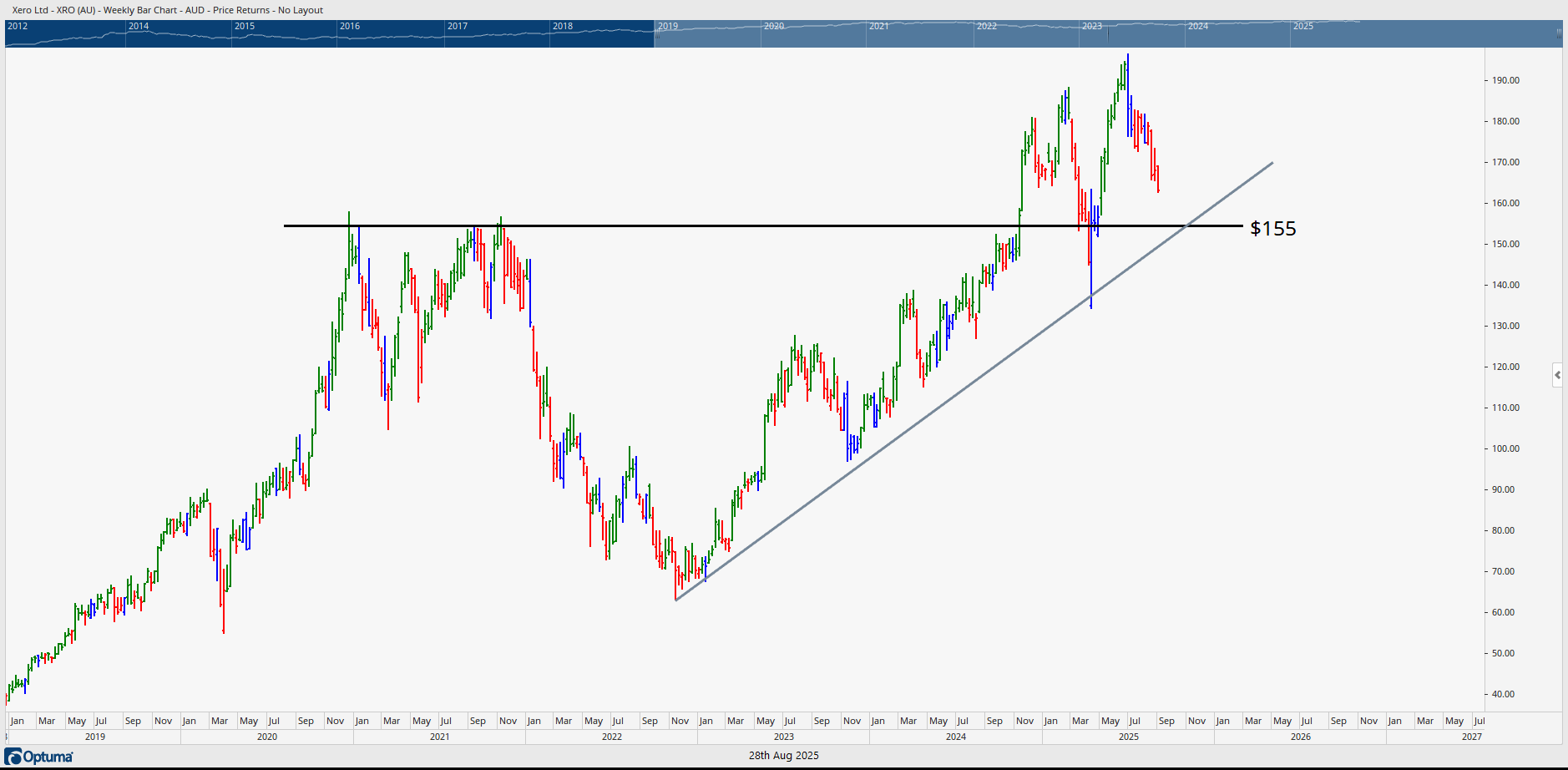Click the '28th Aug 2025' date label
The width and height of the screenshot is (1568, 770).
(783, 756)
